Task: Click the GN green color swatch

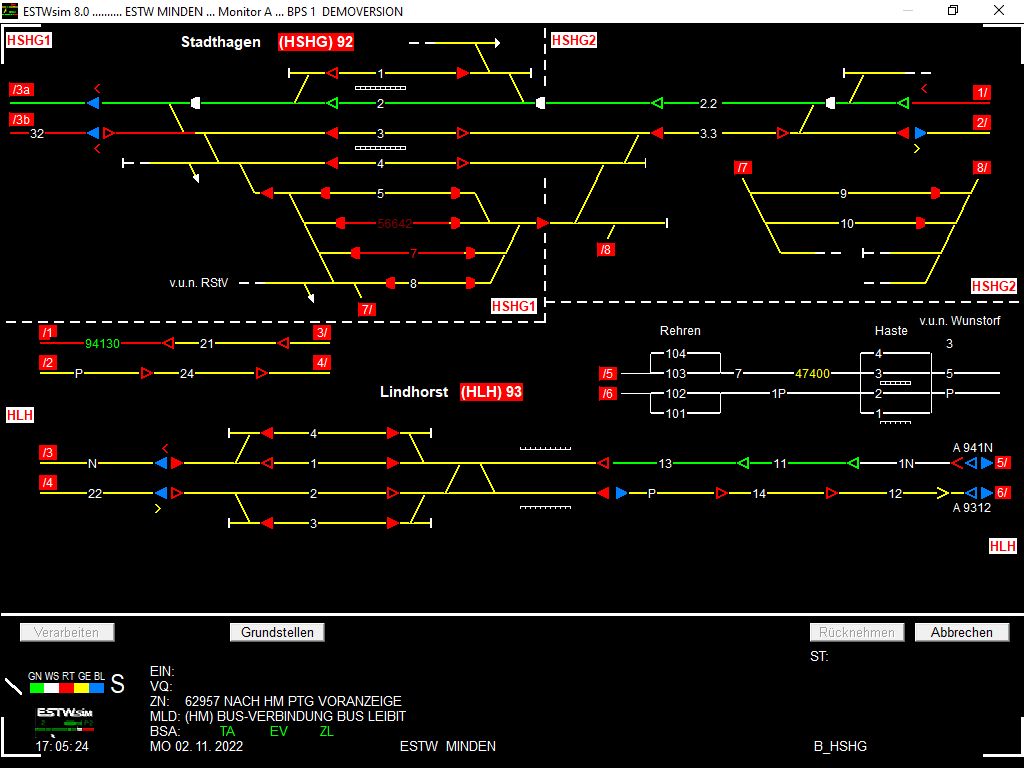Action: [36, 687]
